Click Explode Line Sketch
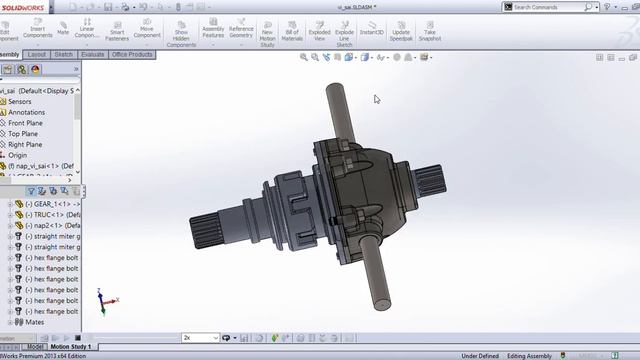 pos(344,34)
